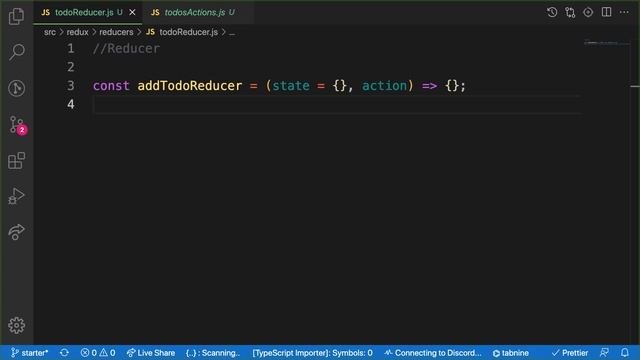Click line number 2 in the gutter
The width and height of the screenshot is (640, 360).
pyautogui.click(x=71, y=67)
